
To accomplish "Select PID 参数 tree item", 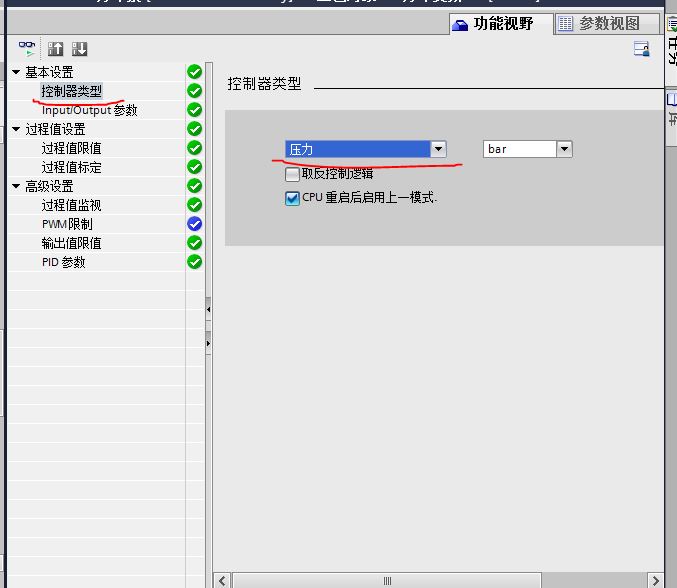I will click(63, 262).
